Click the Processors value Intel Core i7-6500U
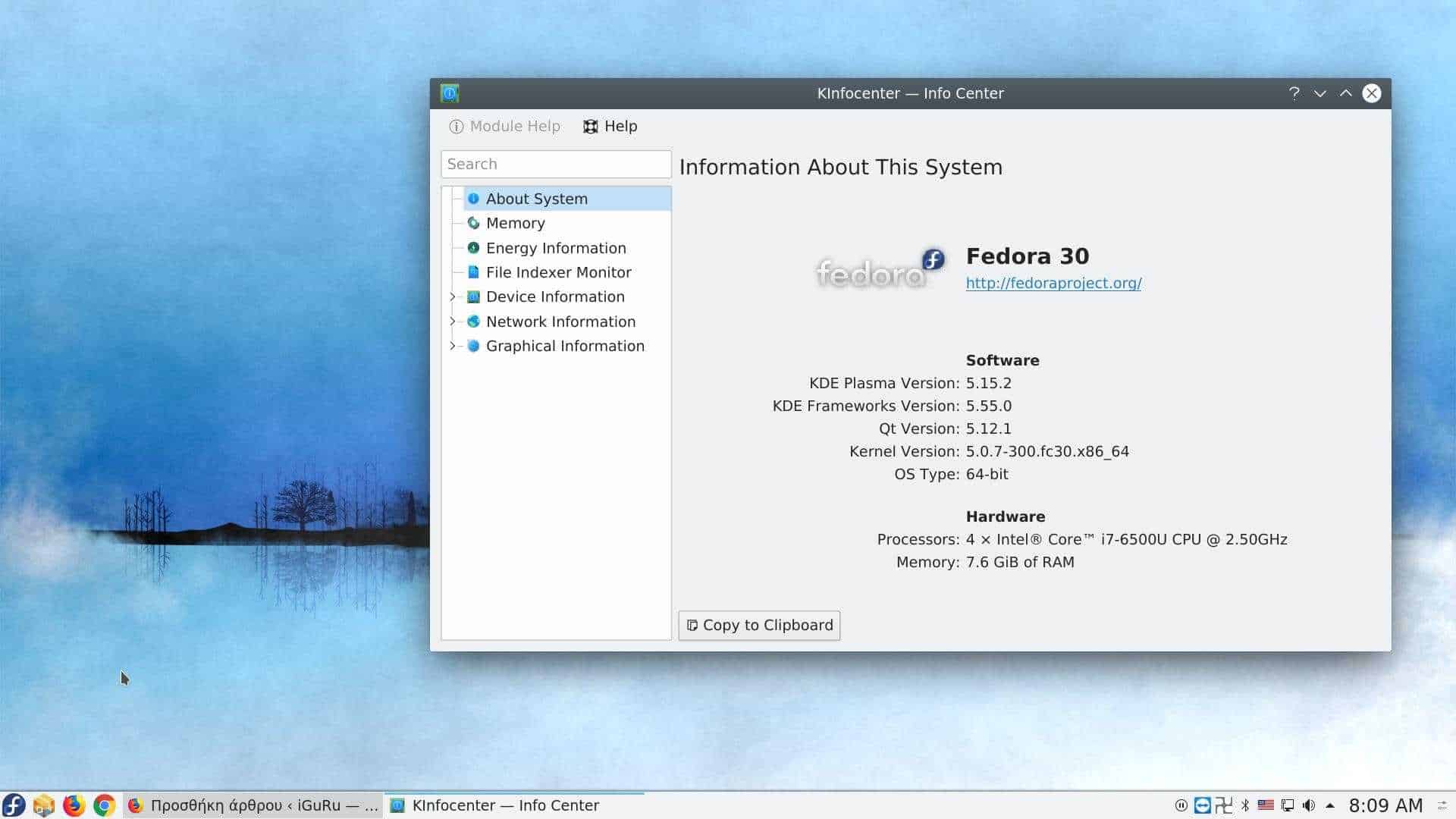 (x=1126, y=540)
